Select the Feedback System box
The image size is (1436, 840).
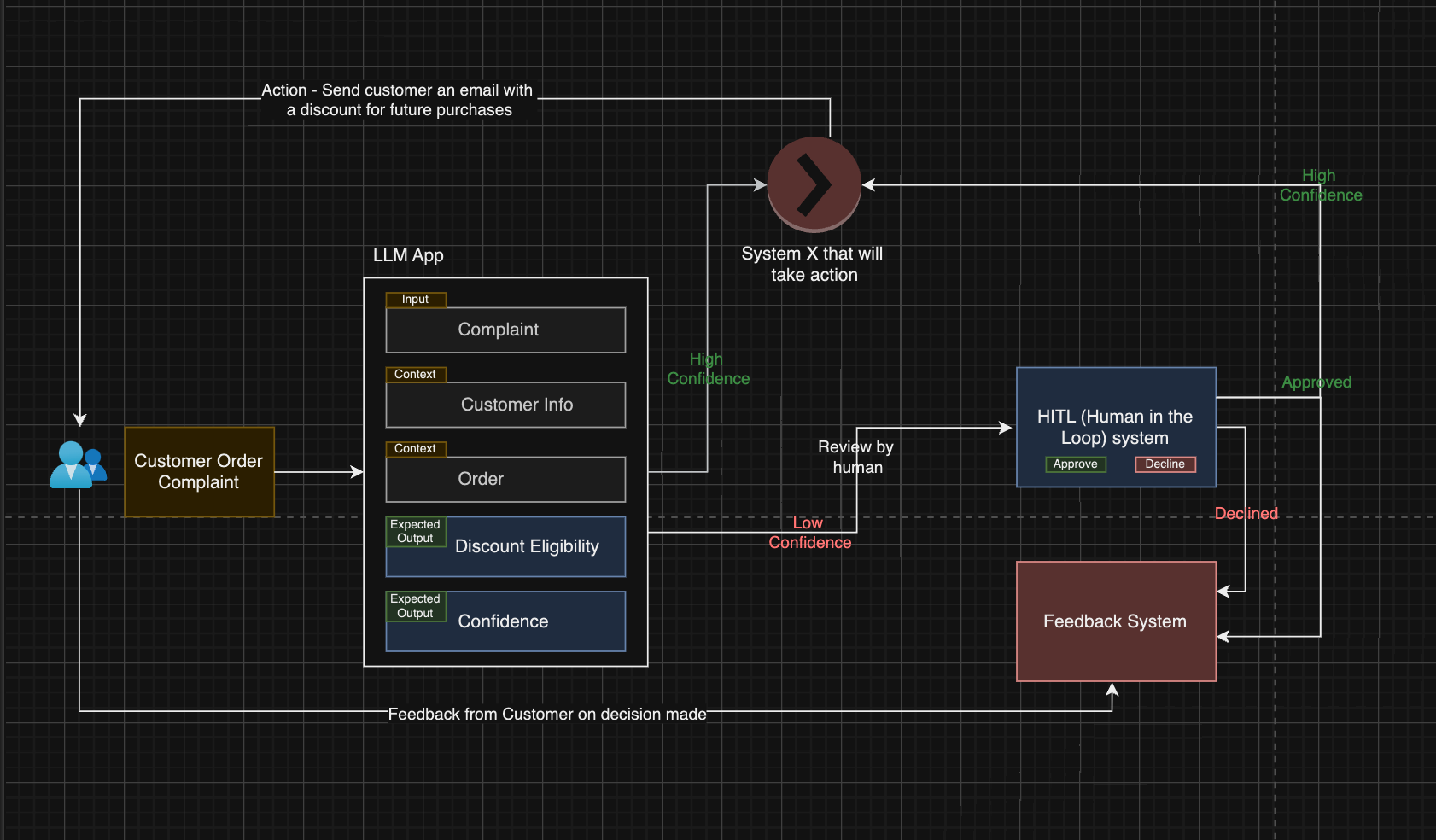click(x=1115, y=621)
